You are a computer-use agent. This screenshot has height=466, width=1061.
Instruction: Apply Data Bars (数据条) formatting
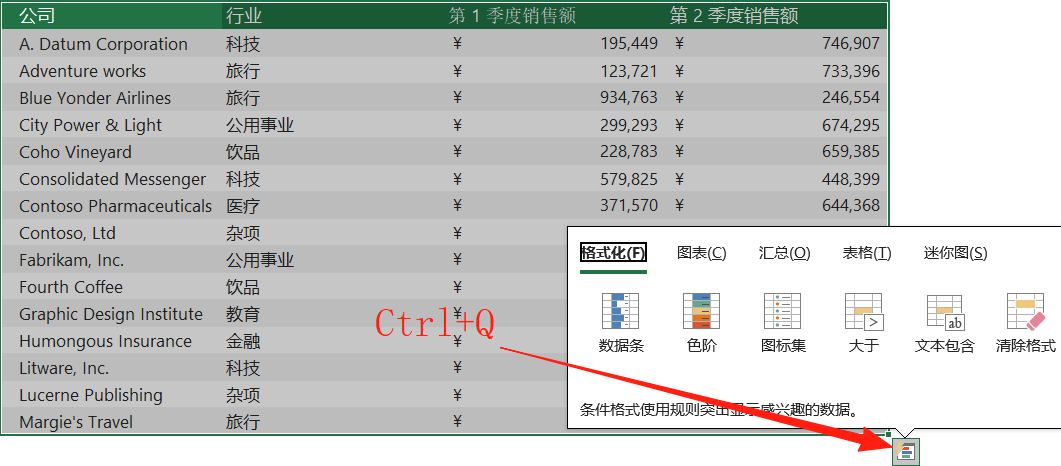[620, 323]
